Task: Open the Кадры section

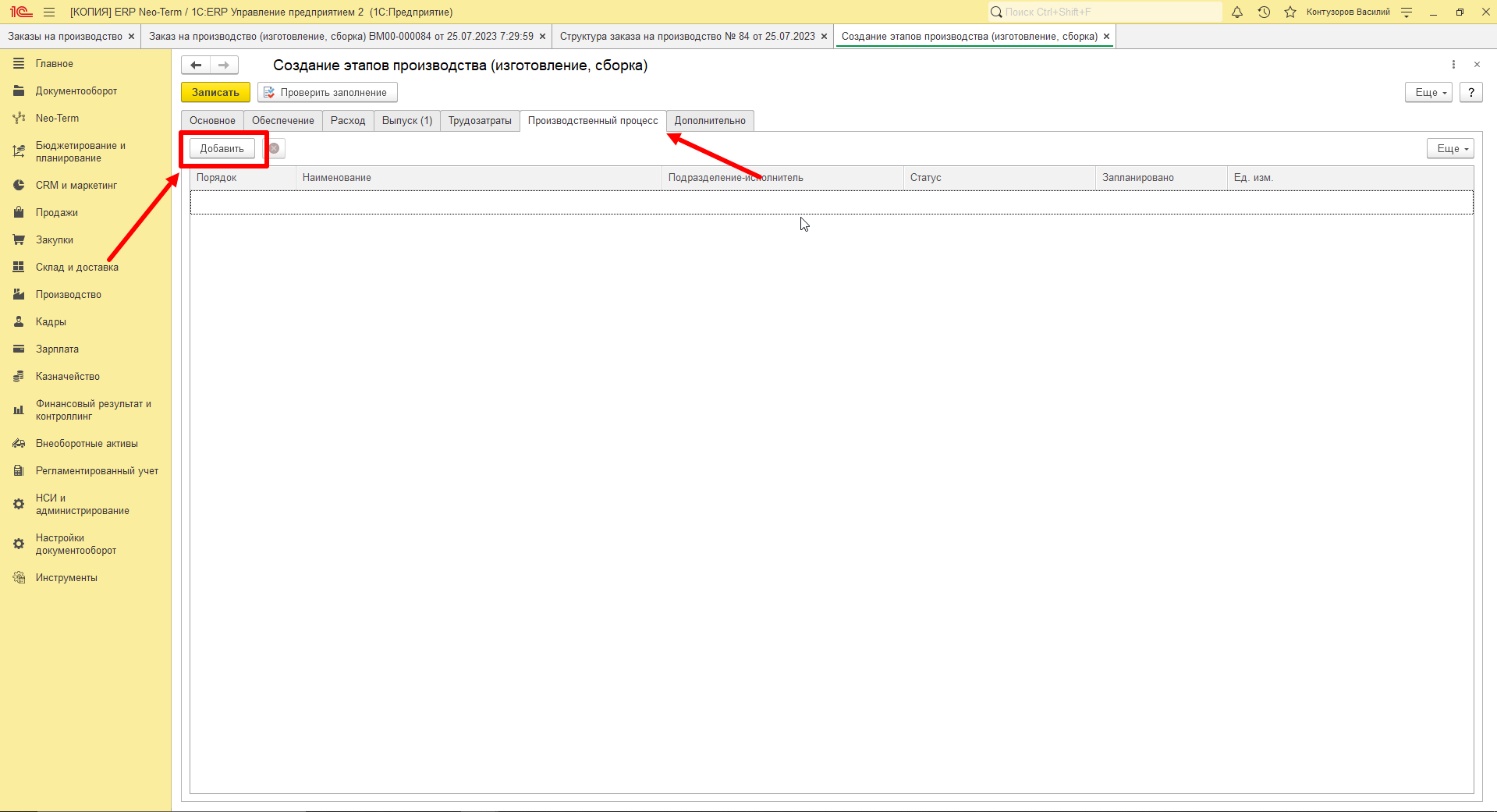Action: pos(51,322)
